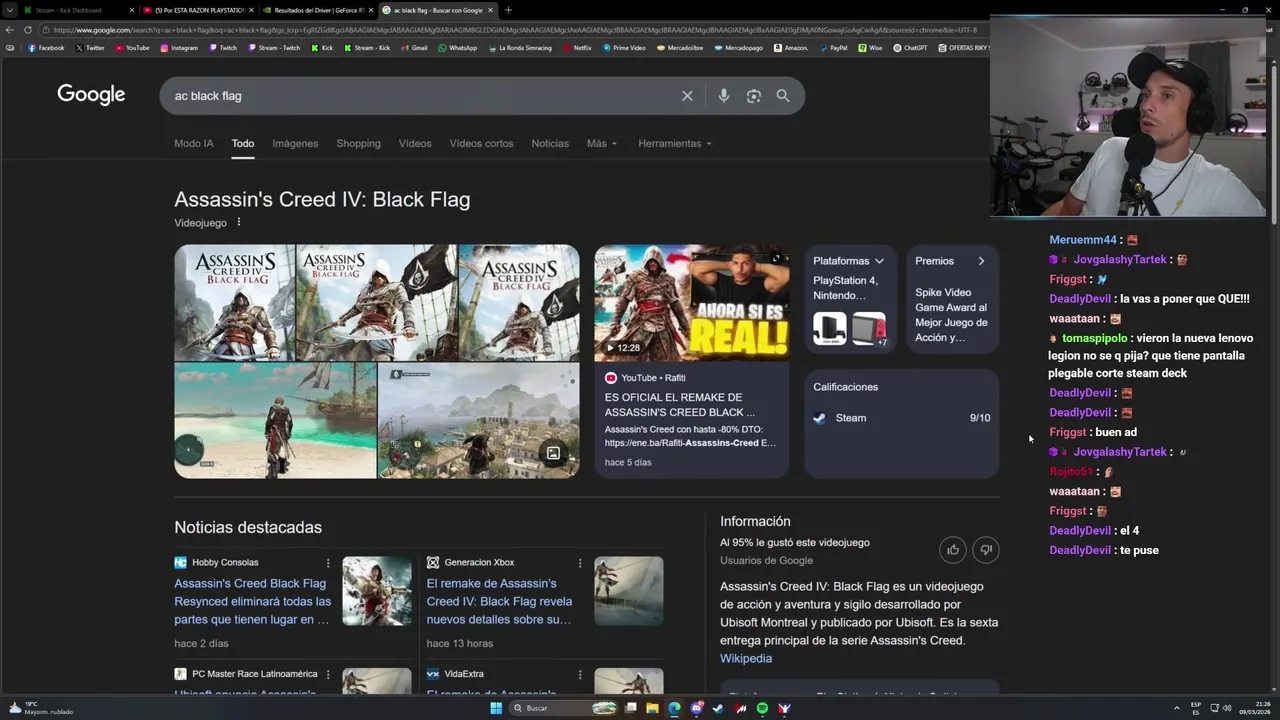Select the Videos cortos tab
Screen dimensions: 1280x720
click(481, 143)
